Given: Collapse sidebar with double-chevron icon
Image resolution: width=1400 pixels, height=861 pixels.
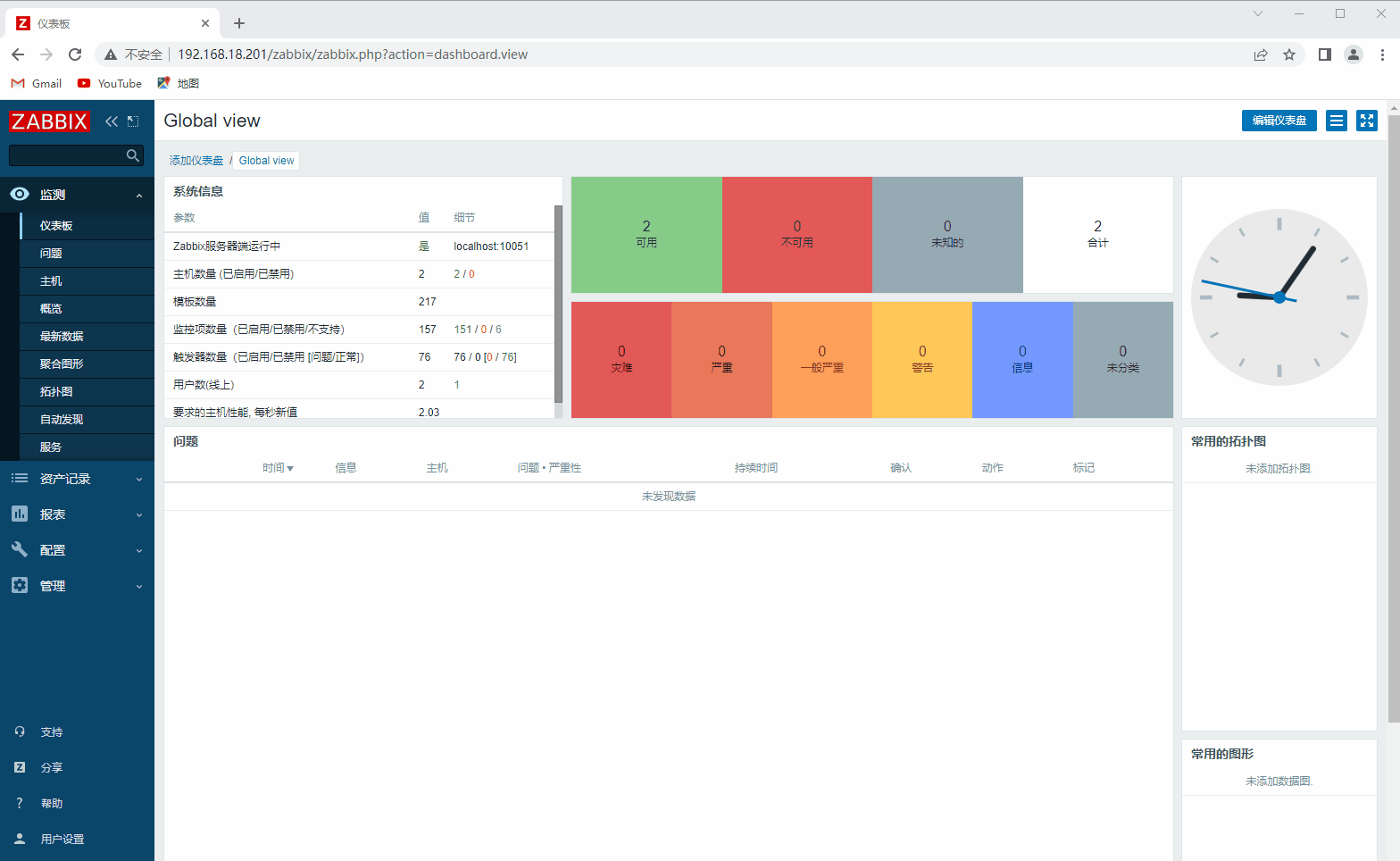Looking at the screenshot, I should click(112, 121).
